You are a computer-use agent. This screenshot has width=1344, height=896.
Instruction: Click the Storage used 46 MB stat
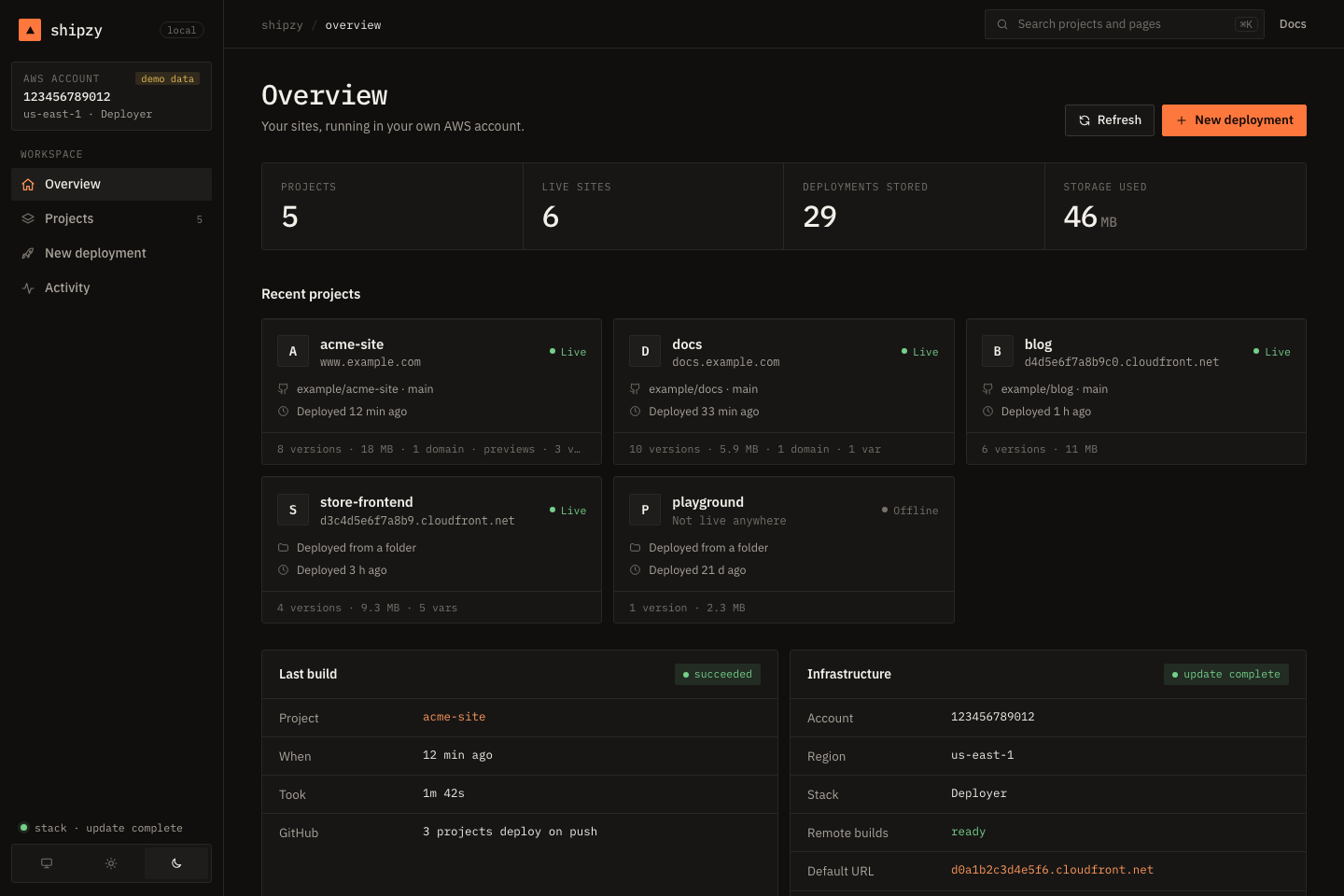(x=1175, y=206)
